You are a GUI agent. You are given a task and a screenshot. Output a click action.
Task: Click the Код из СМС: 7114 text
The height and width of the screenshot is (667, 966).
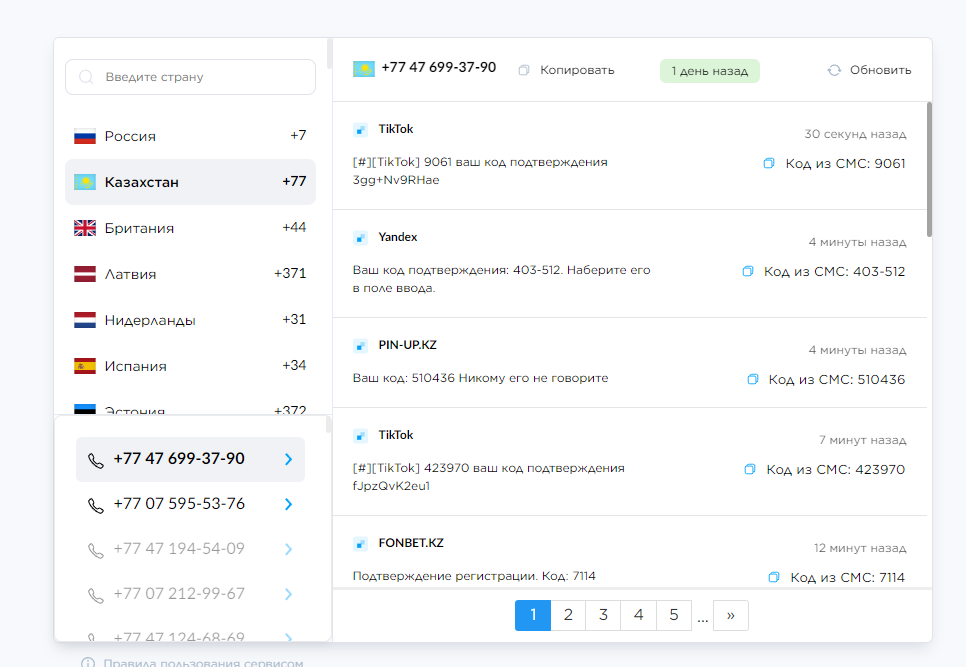(x=848, y=578)
